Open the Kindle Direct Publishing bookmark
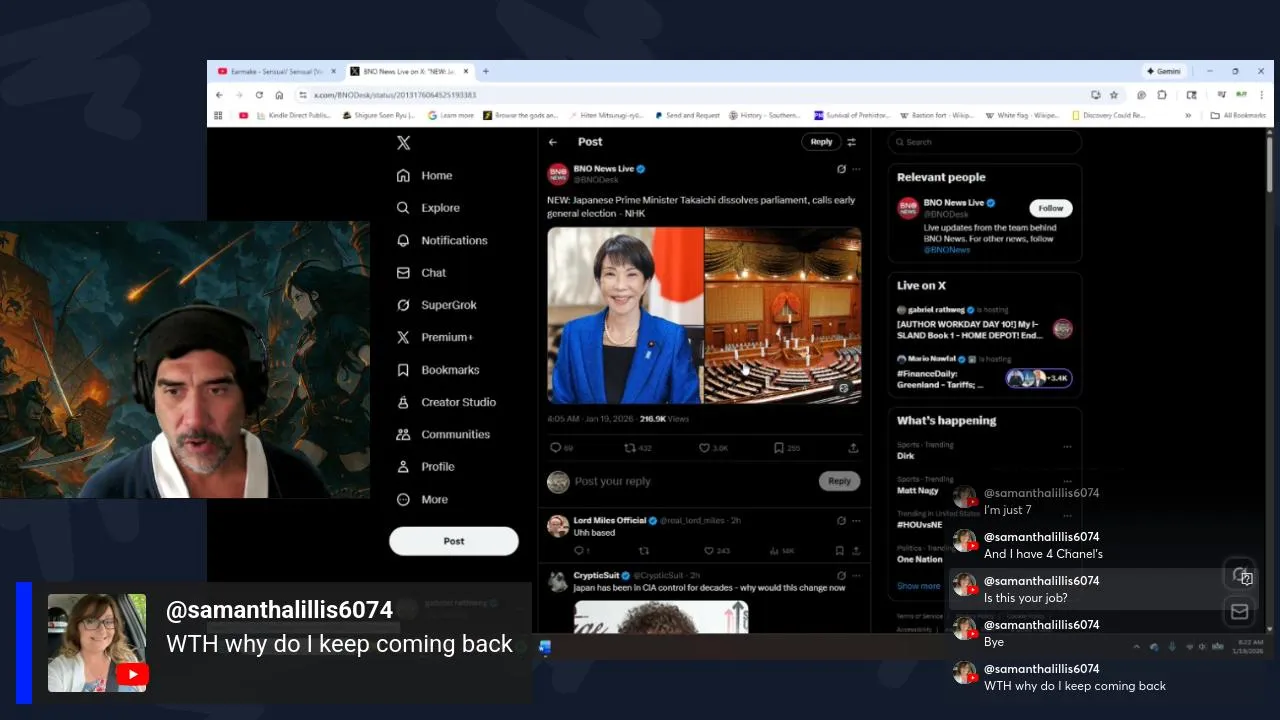This screenshot has height=720, width=1280. click(293, 115)
